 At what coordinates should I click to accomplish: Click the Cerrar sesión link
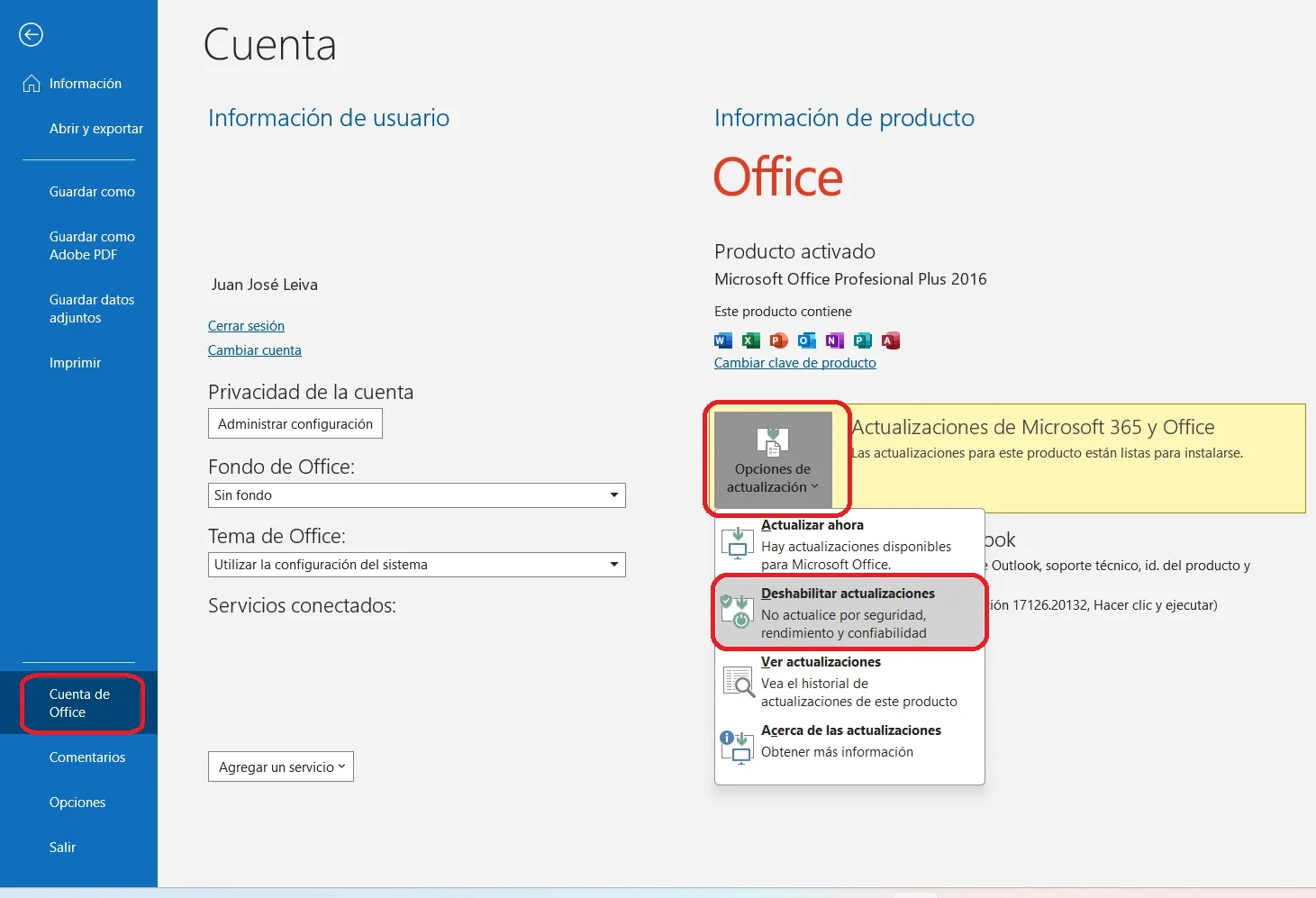click(x=246, y=326)
